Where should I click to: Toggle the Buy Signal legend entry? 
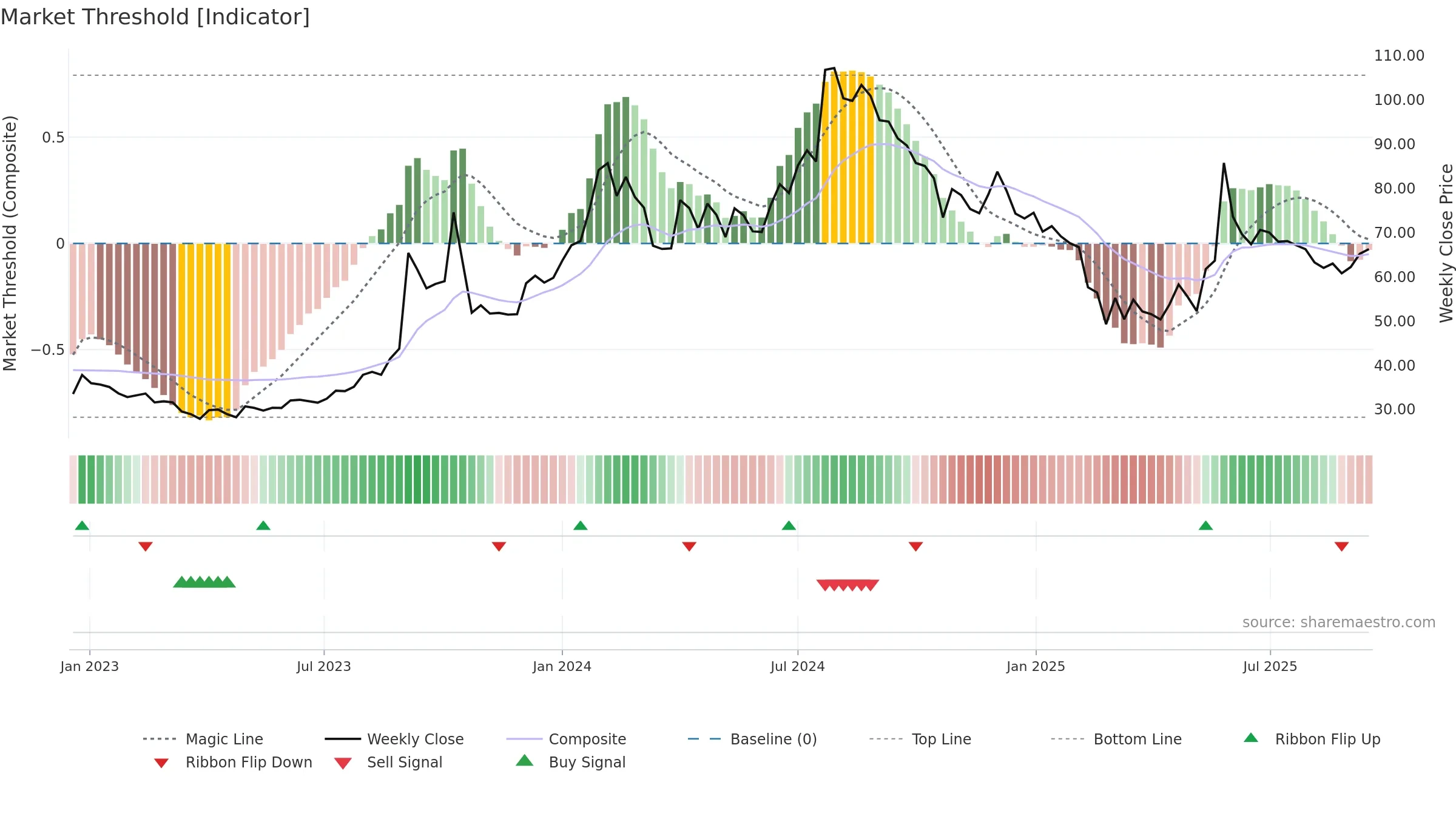click(x=570, y=762)
